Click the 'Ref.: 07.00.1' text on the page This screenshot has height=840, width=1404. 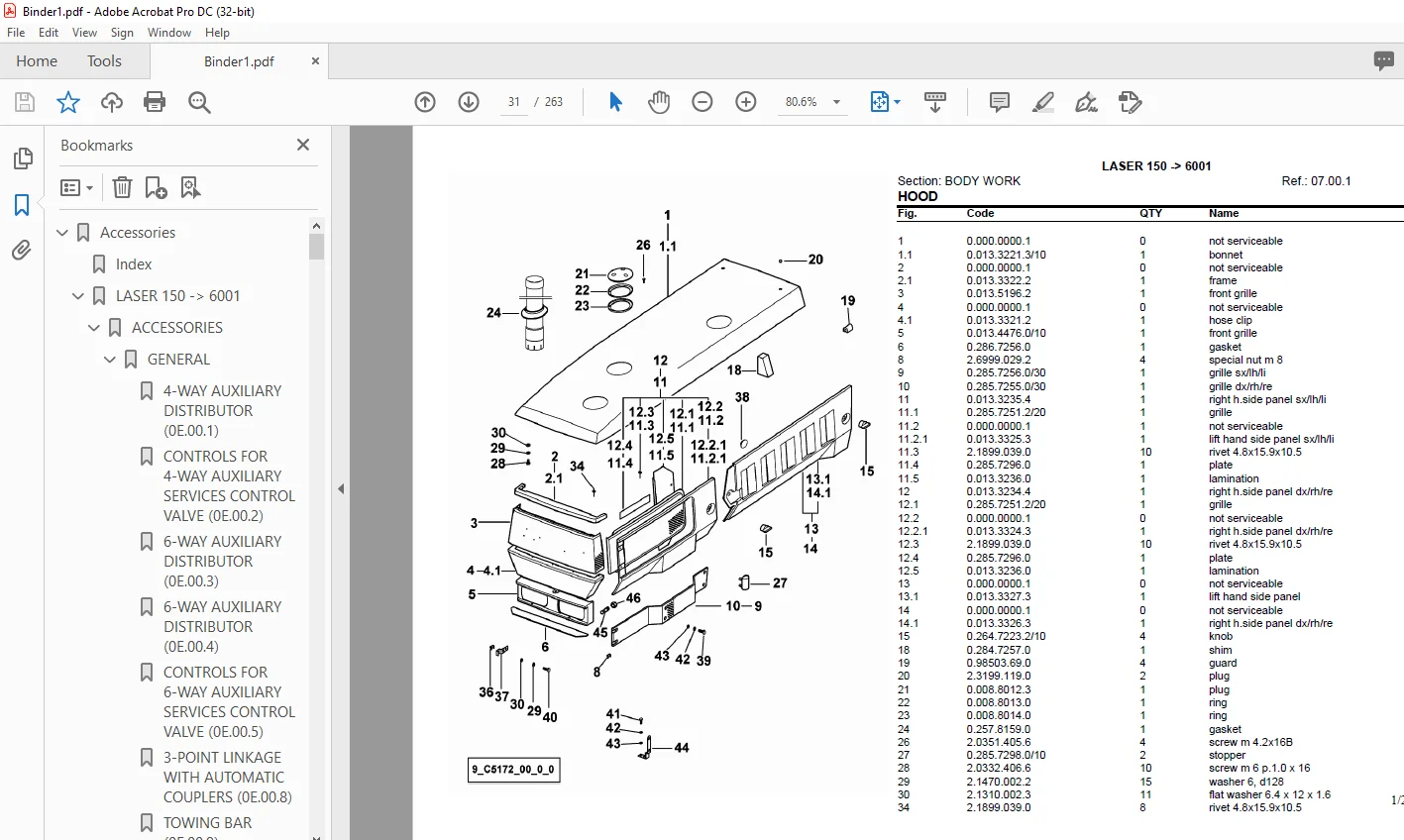tap(1316, 181)
